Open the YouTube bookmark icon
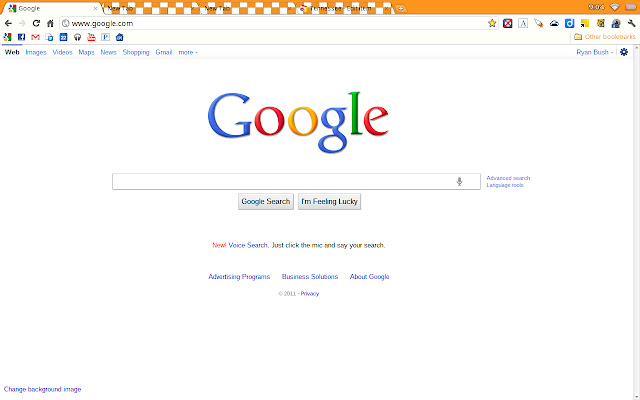This screenshot has width=640, height=400. pos(91,37)
